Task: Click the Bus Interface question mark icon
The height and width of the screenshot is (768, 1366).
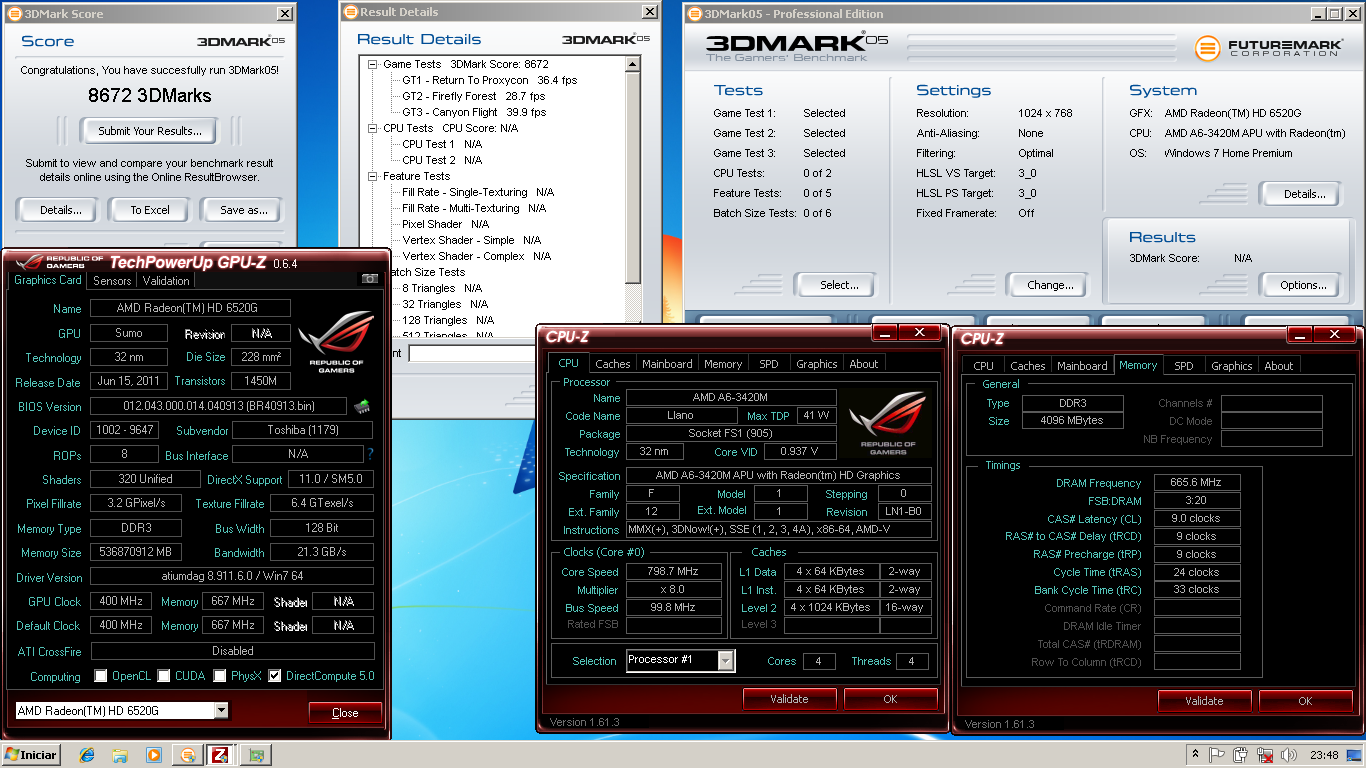Action: coord(370,454)
